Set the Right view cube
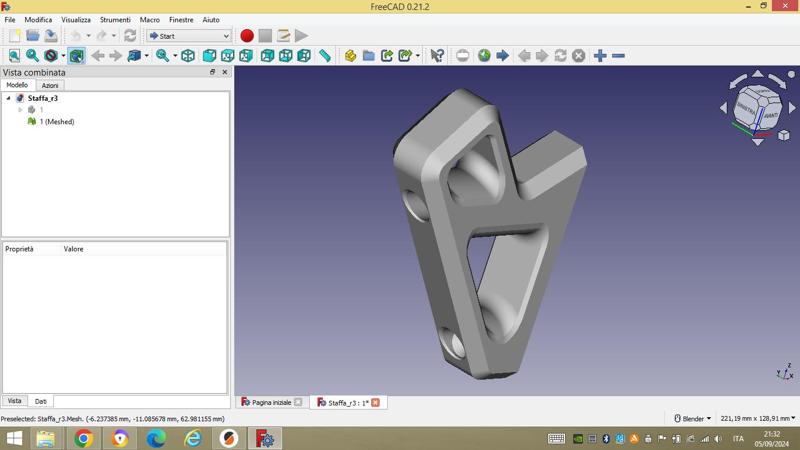This screenshot has height=450, width=800. [x=246, y=56]
